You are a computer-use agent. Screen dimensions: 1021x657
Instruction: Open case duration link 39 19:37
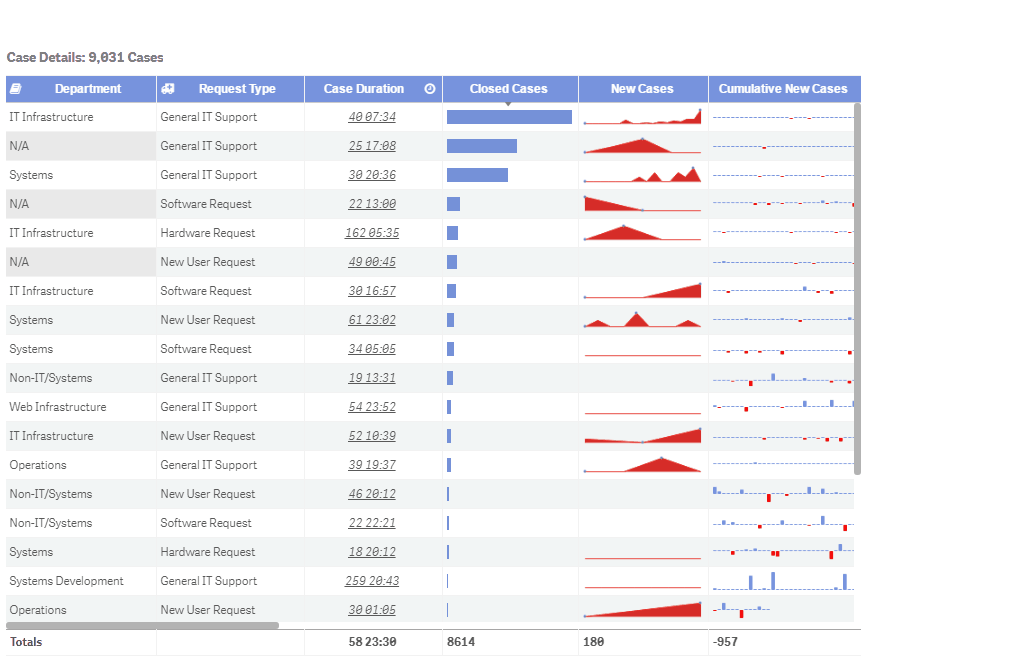click(372, 465)
